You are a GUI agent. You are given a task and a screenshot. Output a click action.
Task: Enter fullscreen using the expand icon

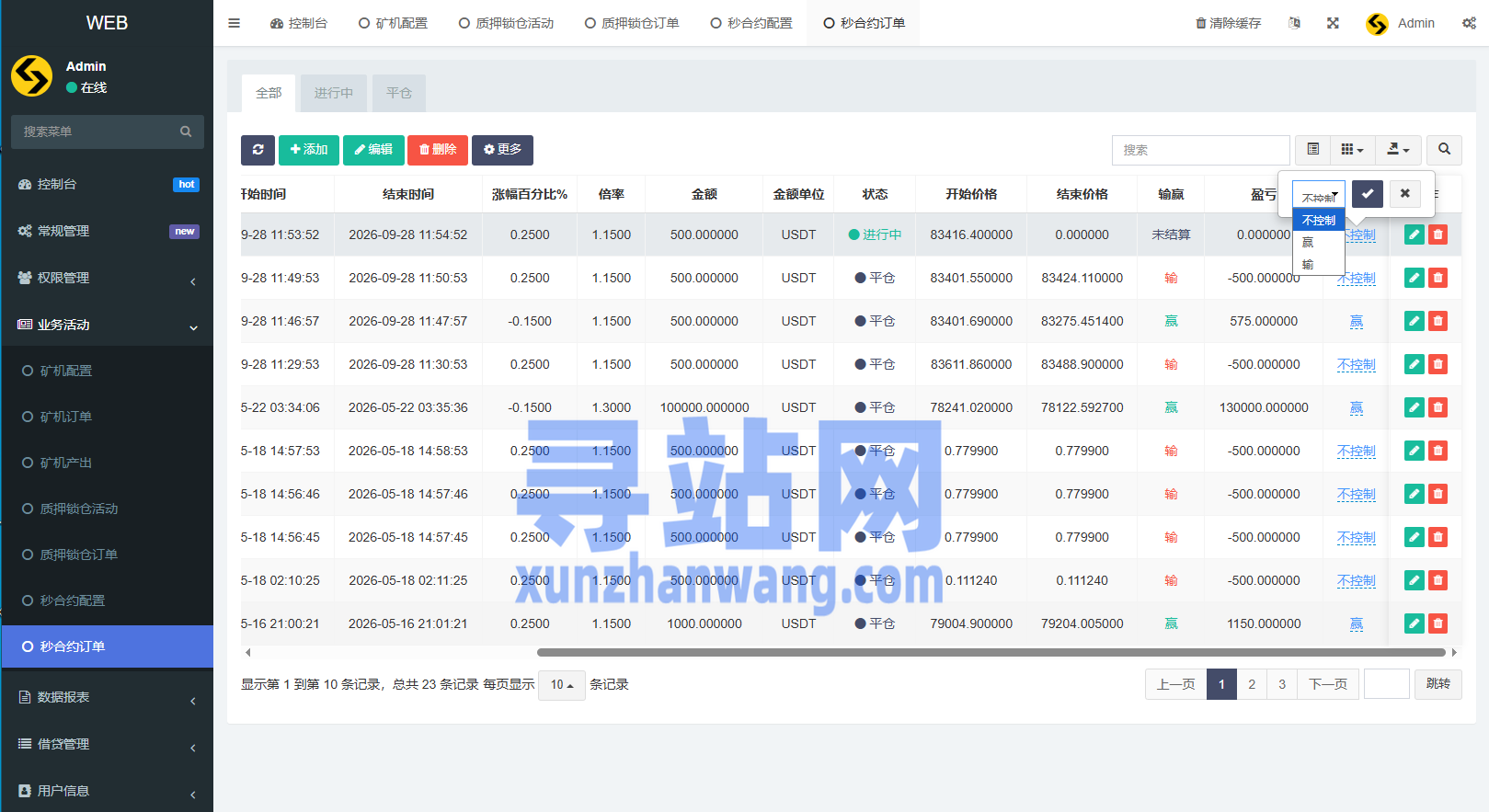(x=1333, y=23)
